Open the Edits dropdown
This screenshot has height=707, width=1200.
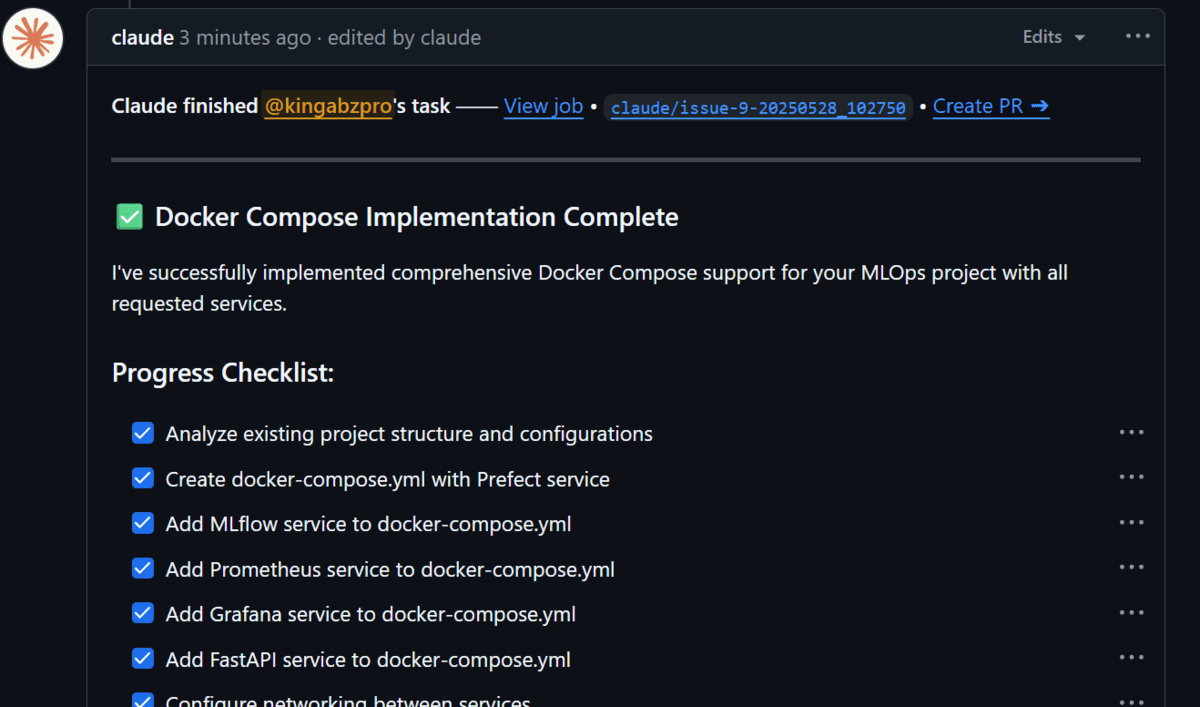(1053, 37)
